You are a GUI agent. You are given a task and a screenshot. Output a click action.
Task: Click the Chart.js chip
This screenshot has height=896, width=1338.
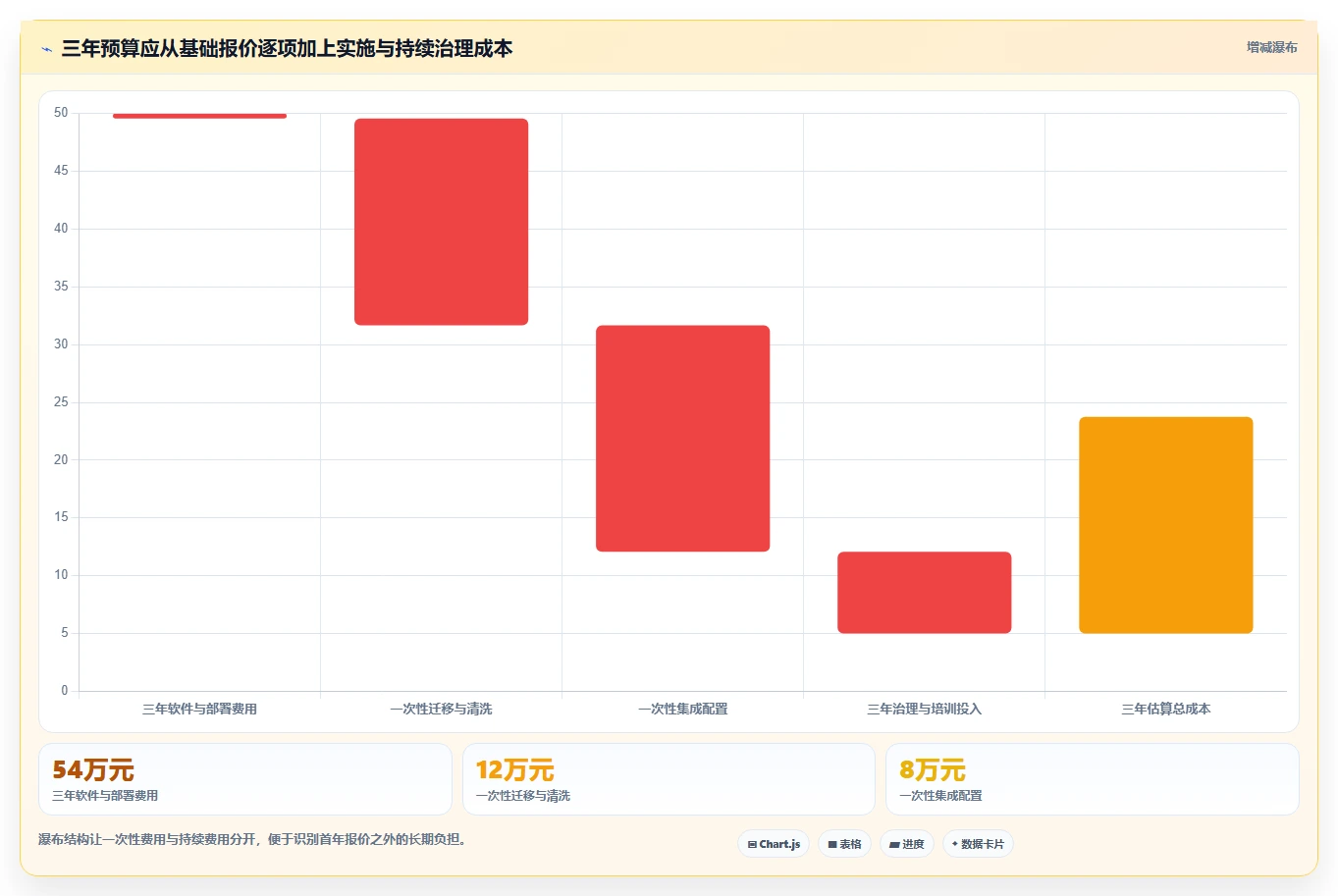pos(774,844)
